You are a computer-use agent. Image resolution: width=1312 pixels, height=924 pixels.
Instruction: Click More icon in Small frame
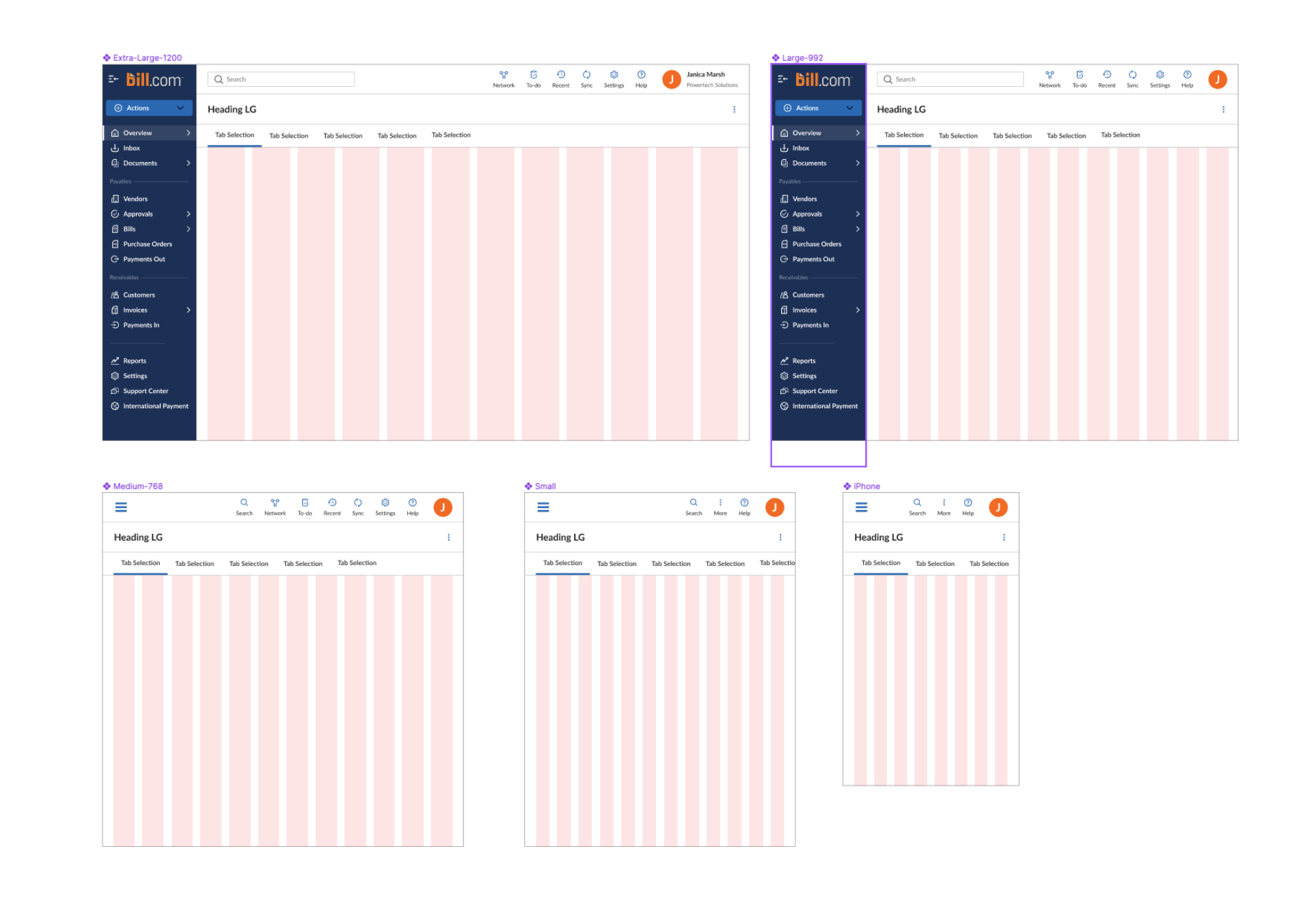(x=720, y=503)
